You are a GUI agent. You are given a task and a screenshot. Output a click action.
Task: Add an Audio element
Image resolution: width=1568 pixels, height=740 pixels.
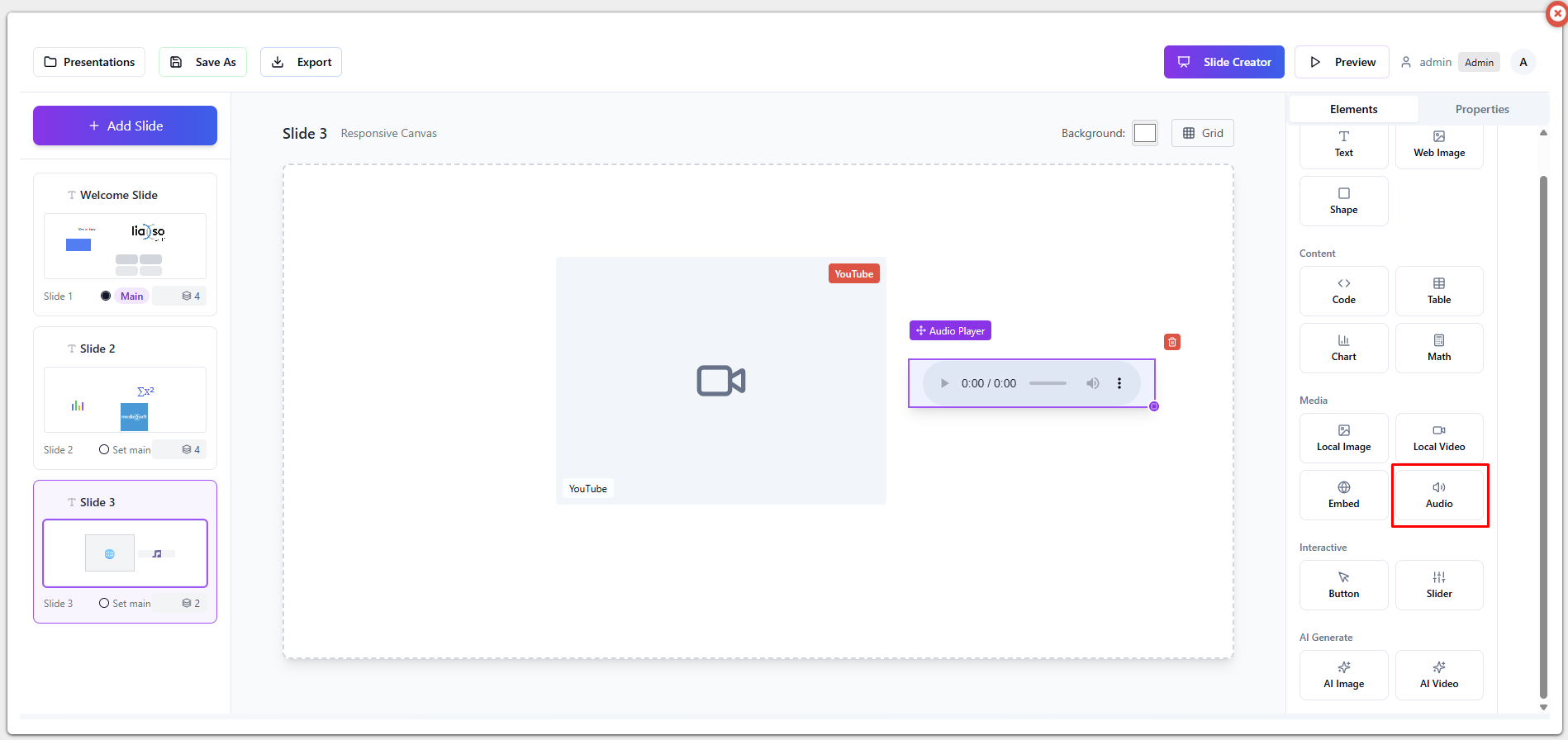click(x=1438, y=495)
